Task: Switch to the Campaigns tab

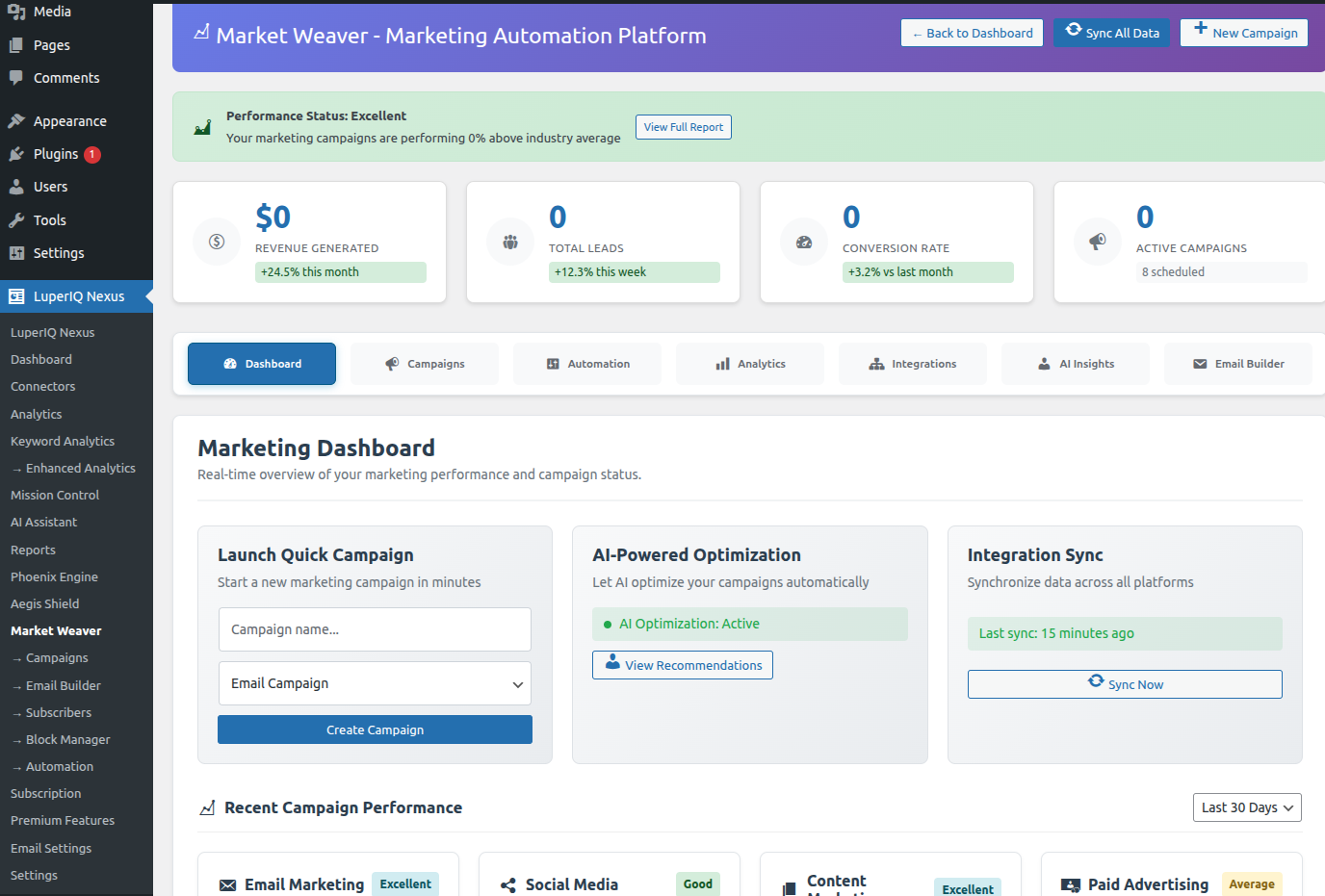Action: (x=425, y=364)
